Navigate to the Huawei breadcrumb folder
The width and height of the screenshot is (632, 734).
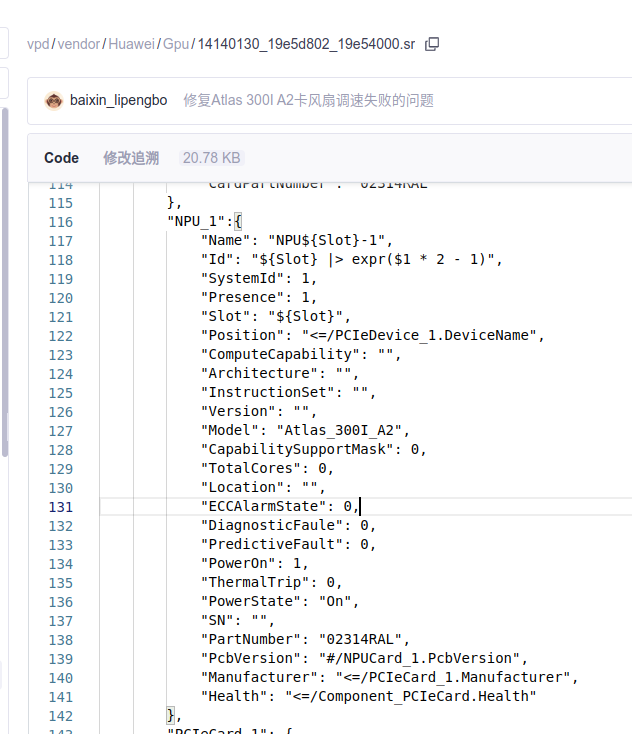(131, 44)
